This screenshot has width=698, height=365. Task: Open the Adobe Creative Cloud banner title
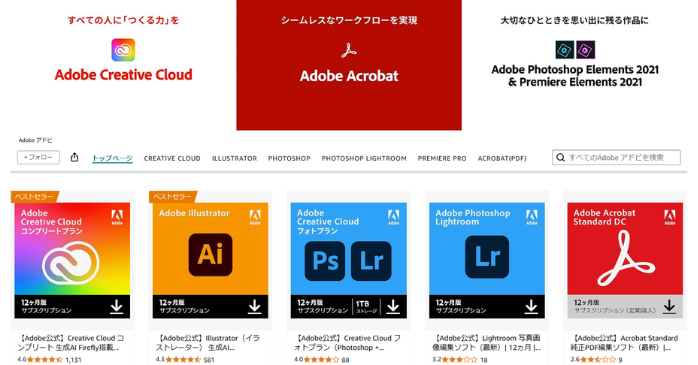pos(123,75)
